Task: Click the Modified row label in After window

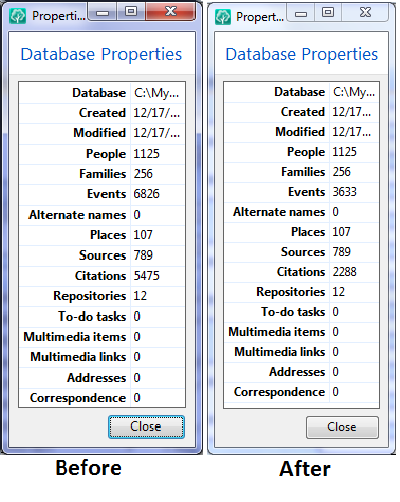Action: coord(300,132)
